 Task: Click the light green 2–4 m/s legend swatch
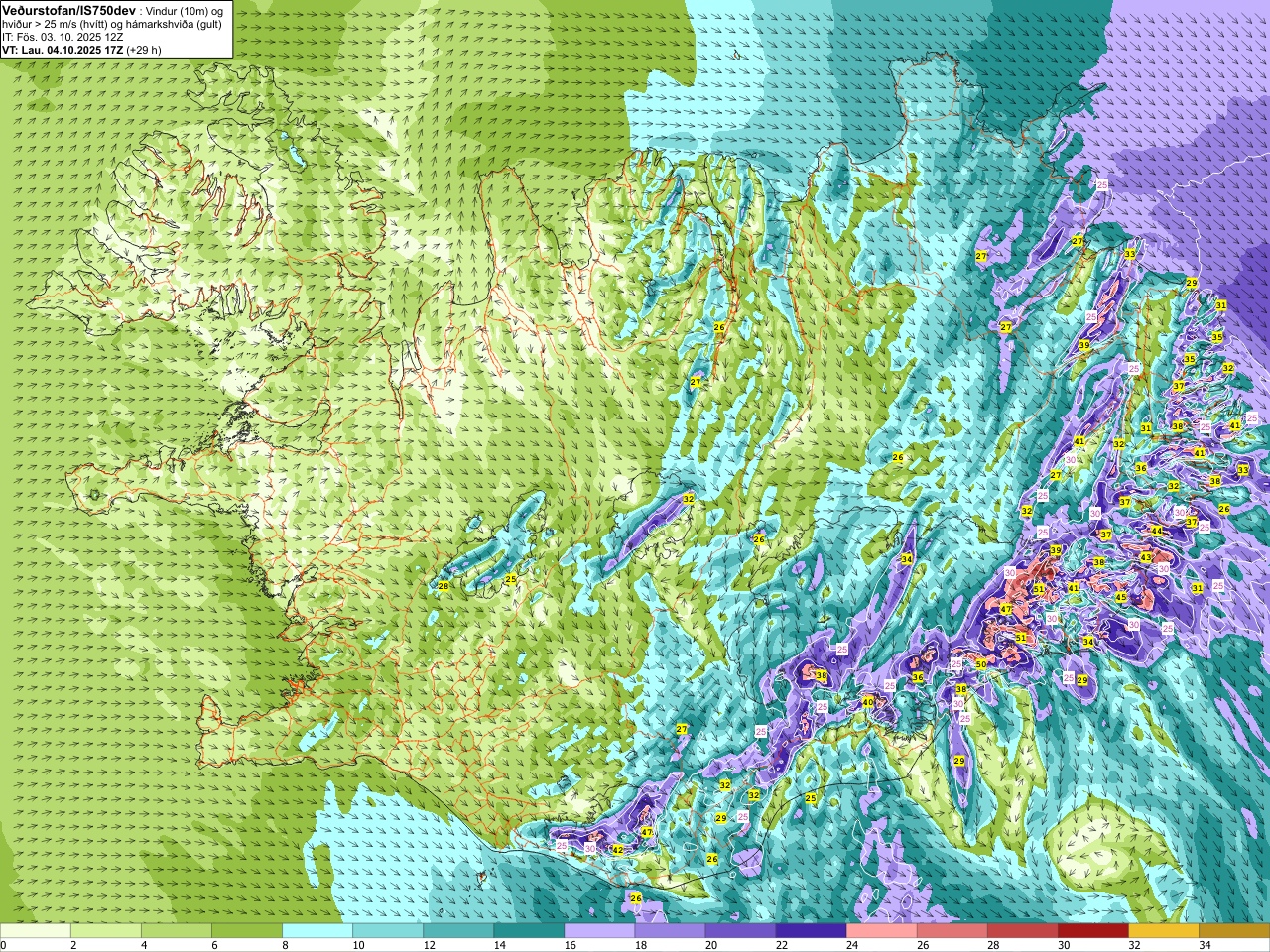coord(106,931)
